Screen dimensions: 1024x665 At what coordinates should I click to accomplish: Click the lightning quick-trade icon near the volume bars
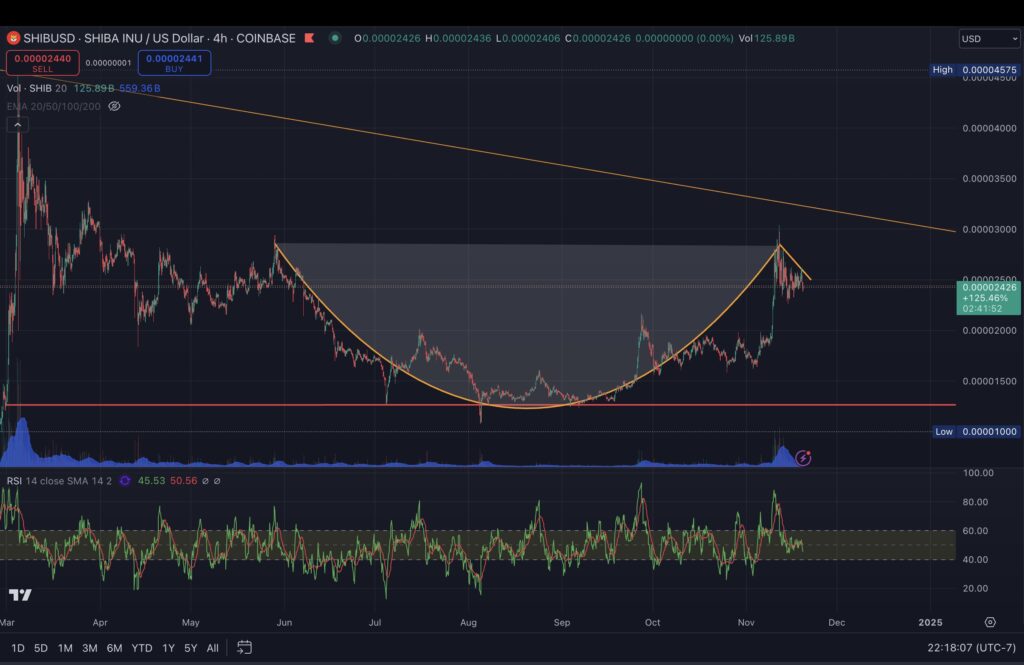[802, 458]
